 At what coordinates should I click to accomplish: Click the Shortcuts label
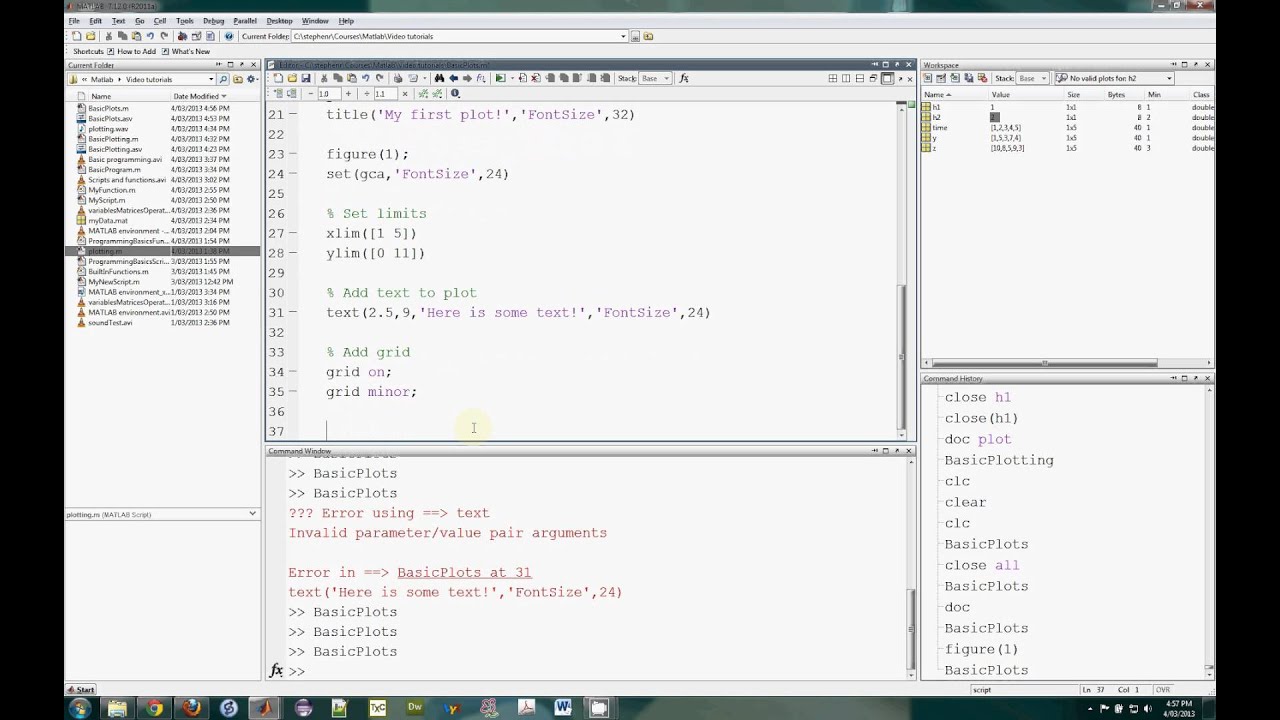tap(88, 52)
